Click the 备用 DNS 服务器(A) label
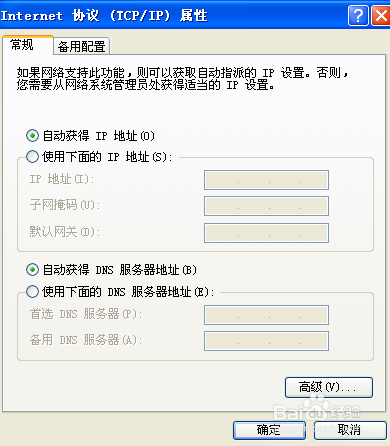The height and width of the screenshot is (446, 390). point(86,340)
